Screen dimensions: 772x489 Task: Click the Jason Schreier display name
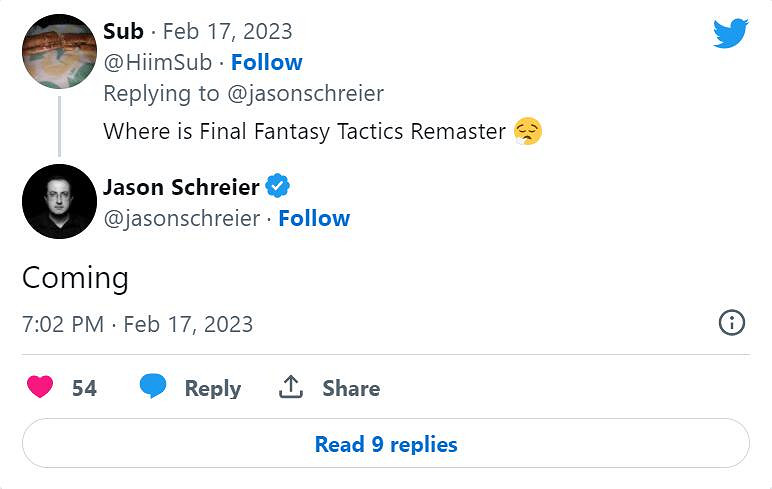pos(181,187)
